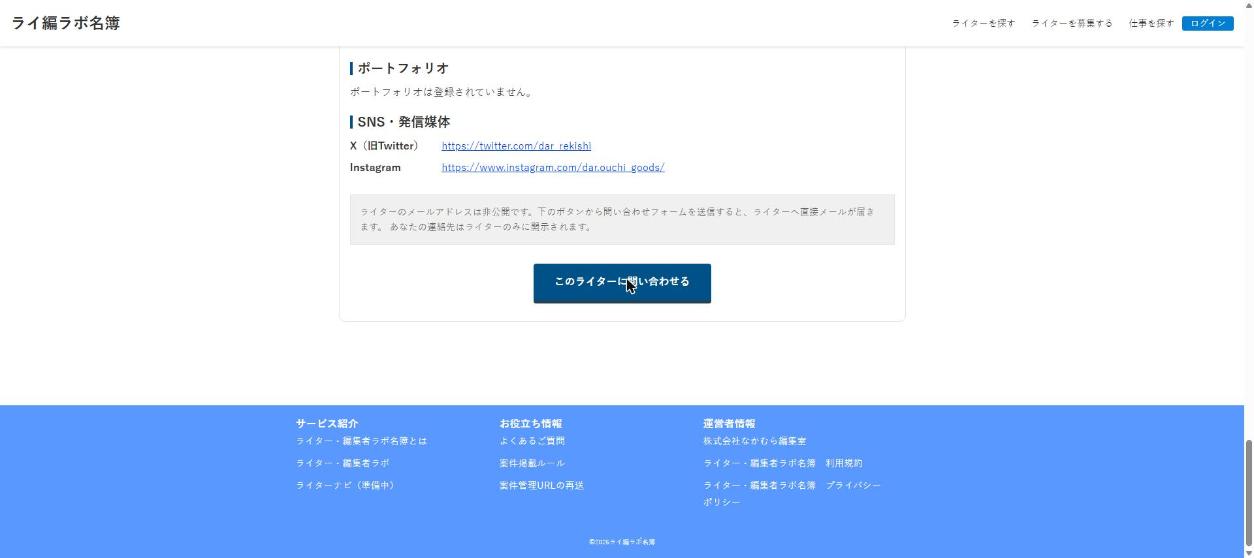Click the X(旧Twitter) label
The width and height of the screenshot is (1254, 558).
point(384,146)
